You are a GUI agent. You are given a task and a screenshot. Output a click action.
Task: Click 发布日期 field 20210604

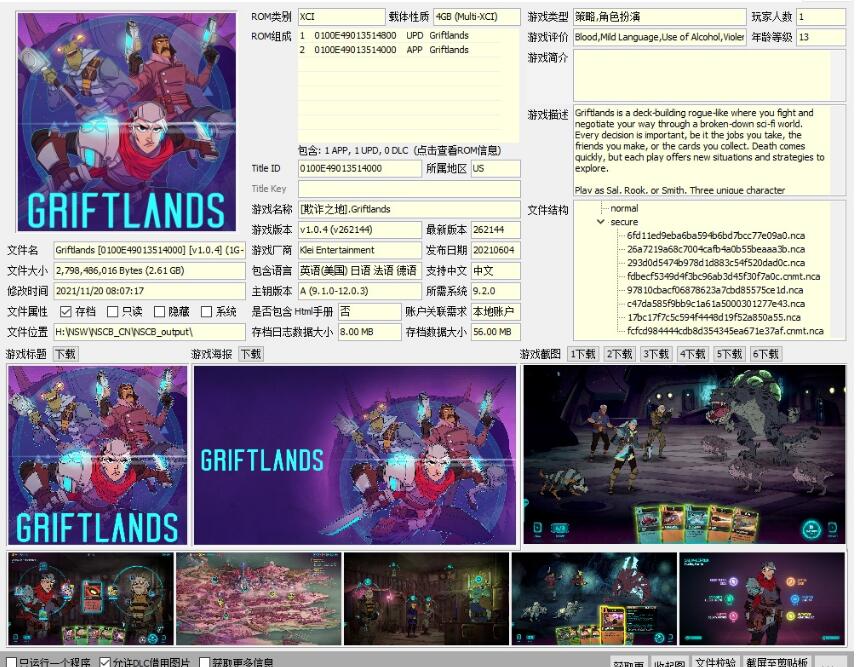coord(495,250)
